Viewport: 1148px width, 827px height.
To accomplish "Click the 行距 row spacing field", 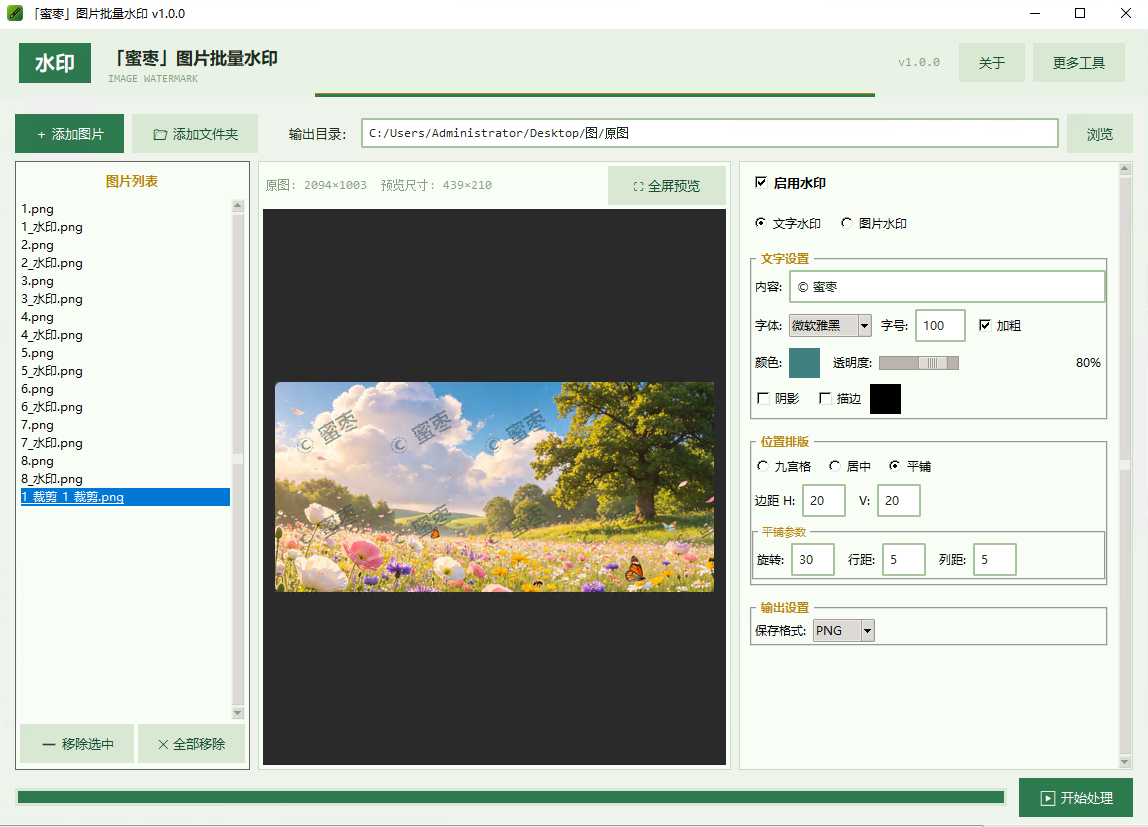I will (903, 560).
